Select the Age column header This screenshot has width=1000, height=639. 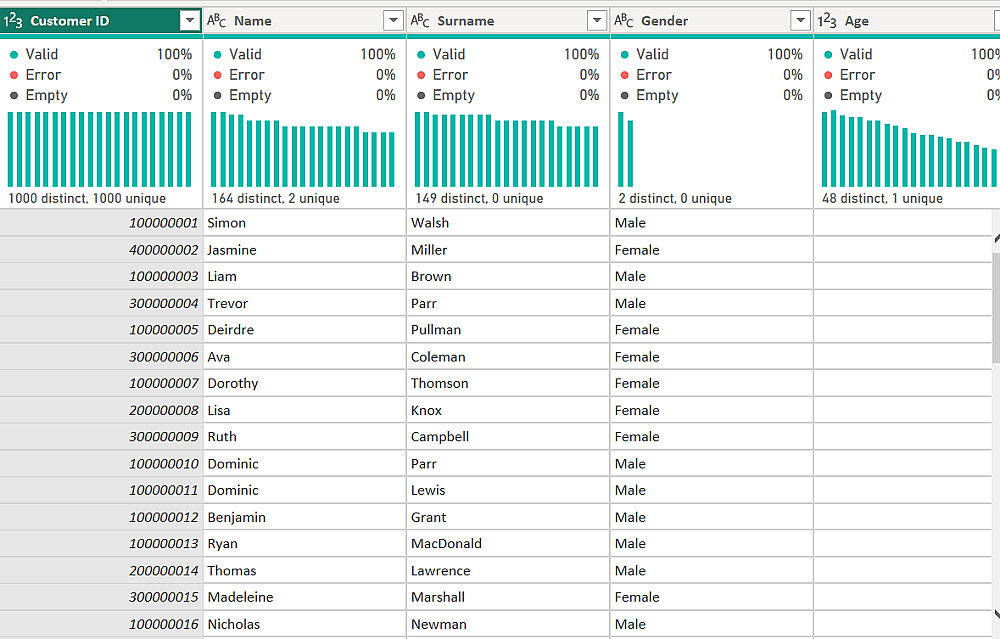click(900, 21)
